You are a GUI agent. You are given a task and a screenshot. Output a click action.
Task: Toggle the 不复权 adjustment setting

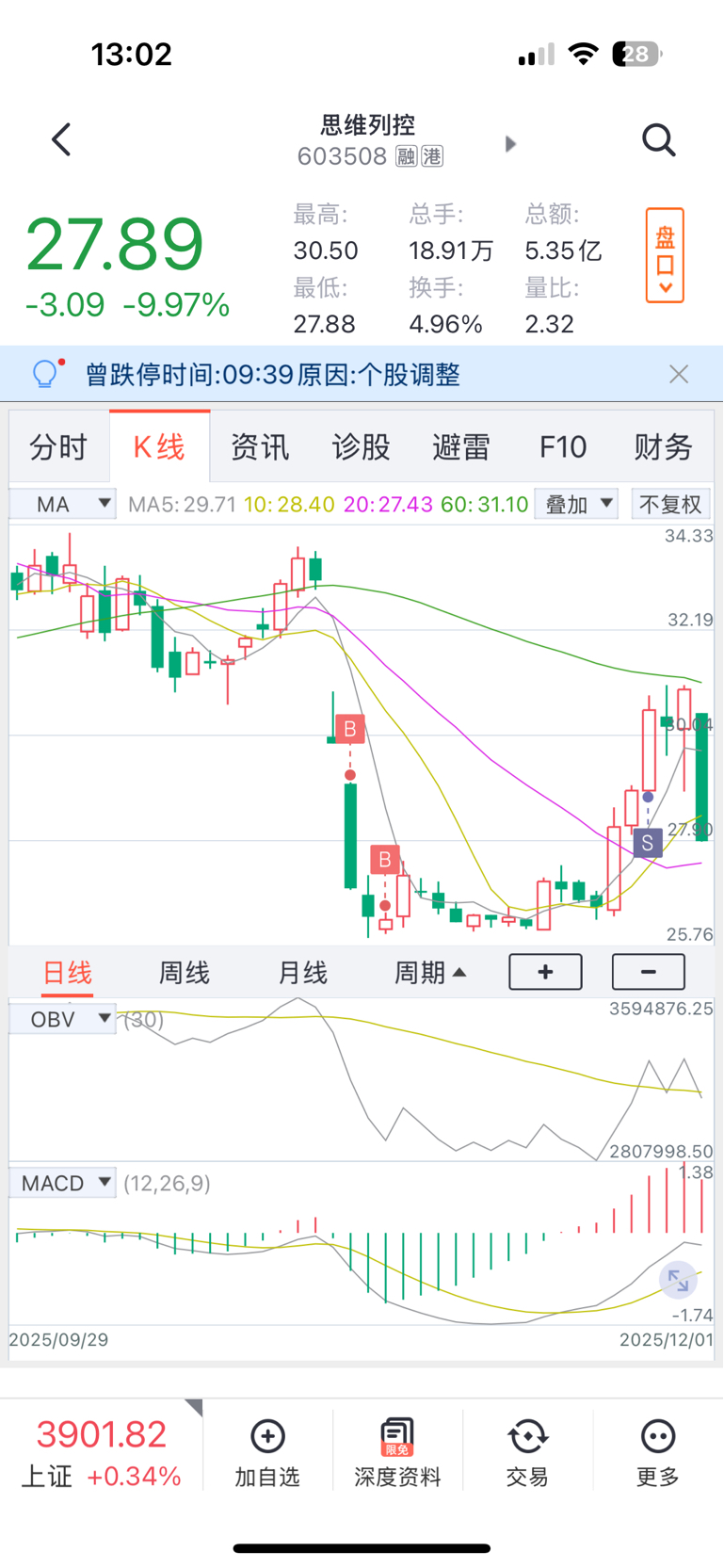click(x=670, y=504)
